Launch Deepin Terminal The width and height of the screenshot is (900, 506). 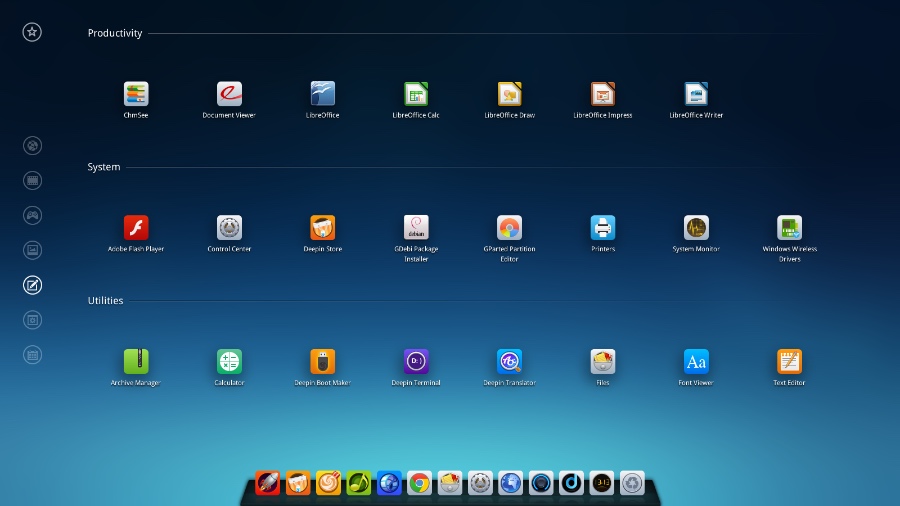coord(416,362)
